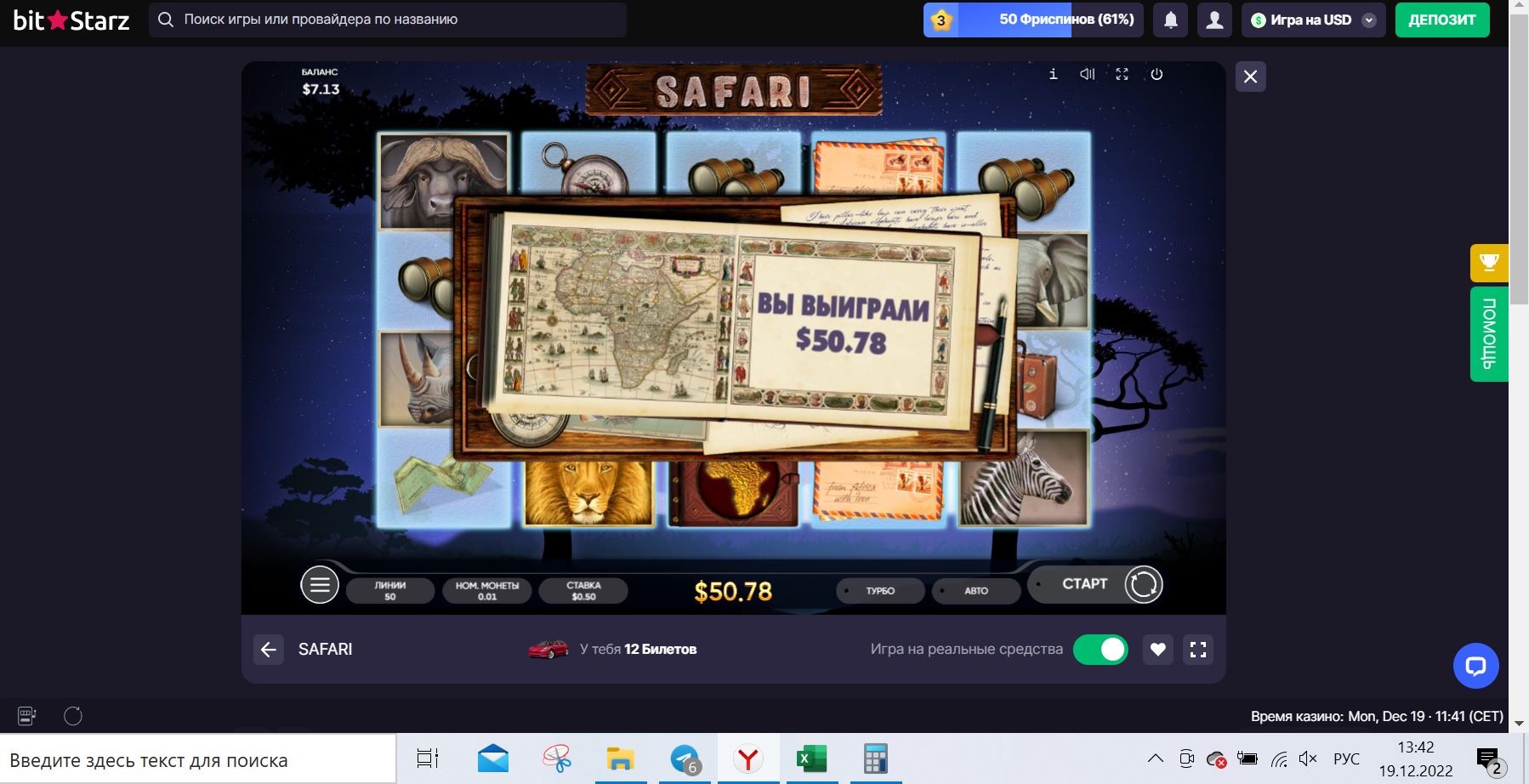The width and height of the screenshot is (1529, 784).
Task: Click the refresh circle icon at bottom left
Action: [73, 716]
